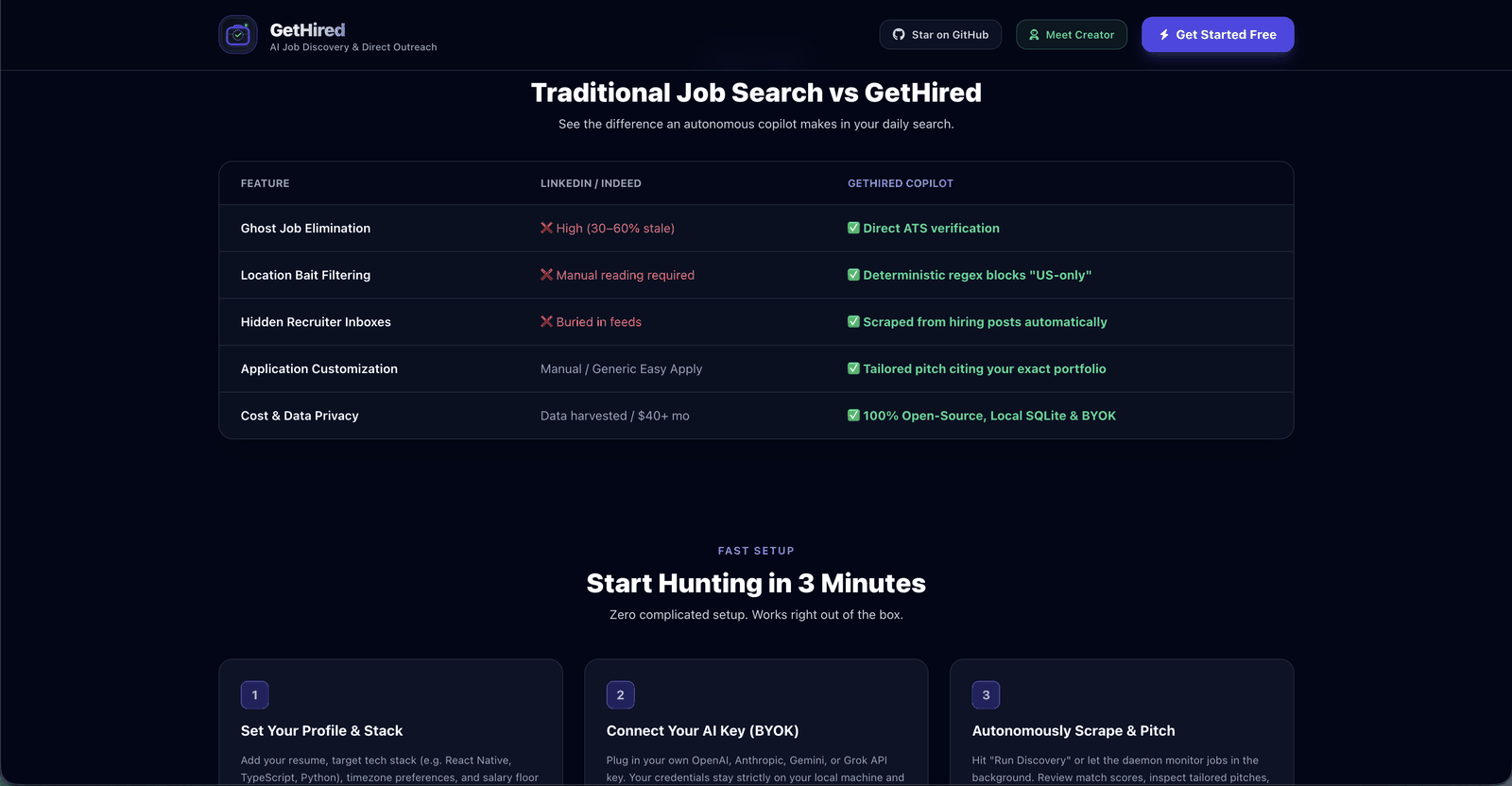Click green check beside 100% Open-Source

pos(853,416)
